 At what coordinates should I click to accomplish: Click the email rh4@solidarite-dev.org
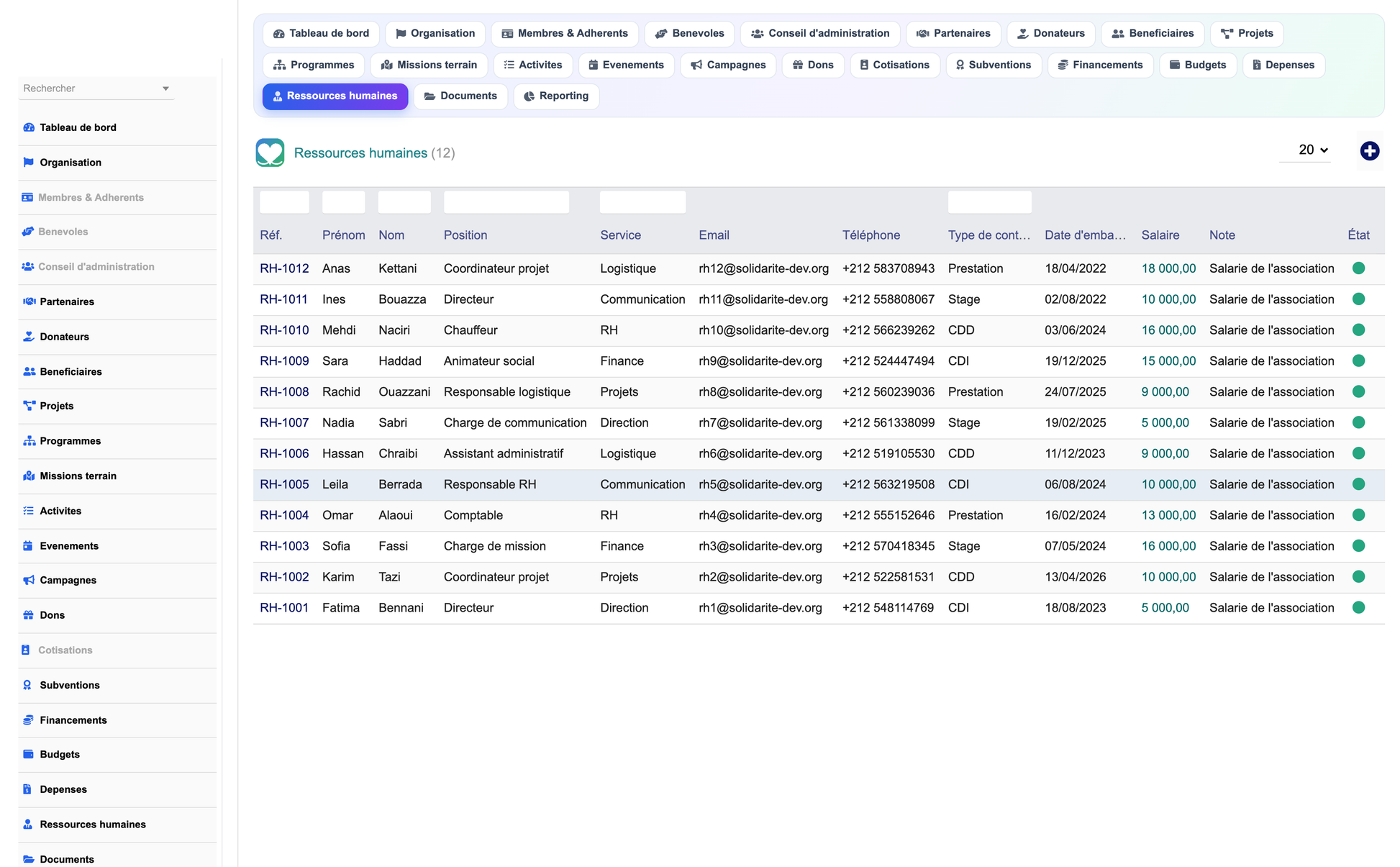760,515
